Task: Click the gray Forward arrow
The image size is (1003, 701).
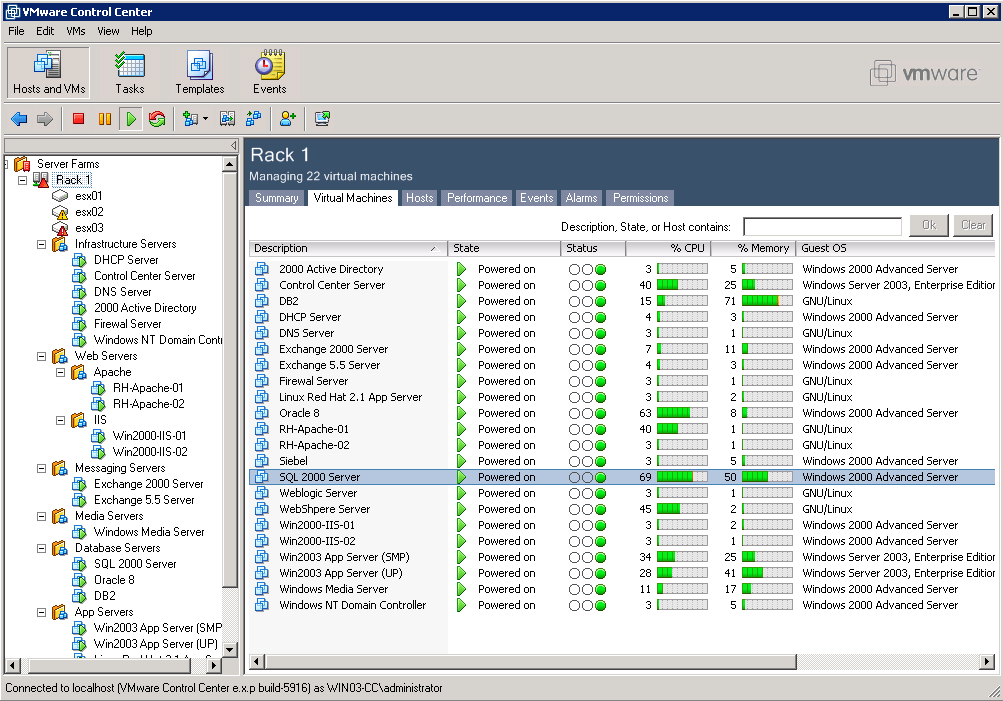Action: (45, 119)
